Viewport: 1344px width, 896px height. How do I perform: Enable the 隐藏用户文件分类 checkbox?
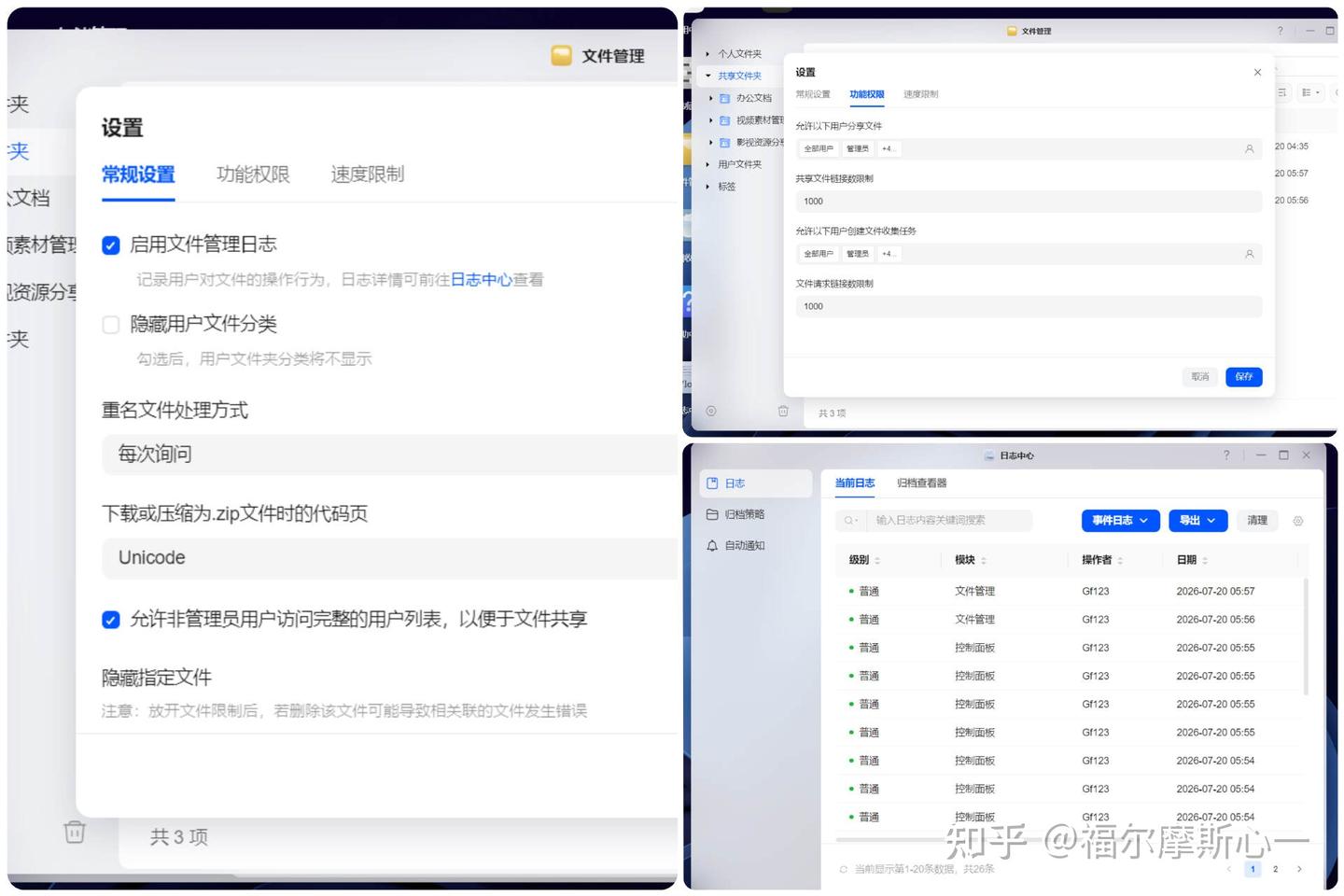click(x=111, y=325)
